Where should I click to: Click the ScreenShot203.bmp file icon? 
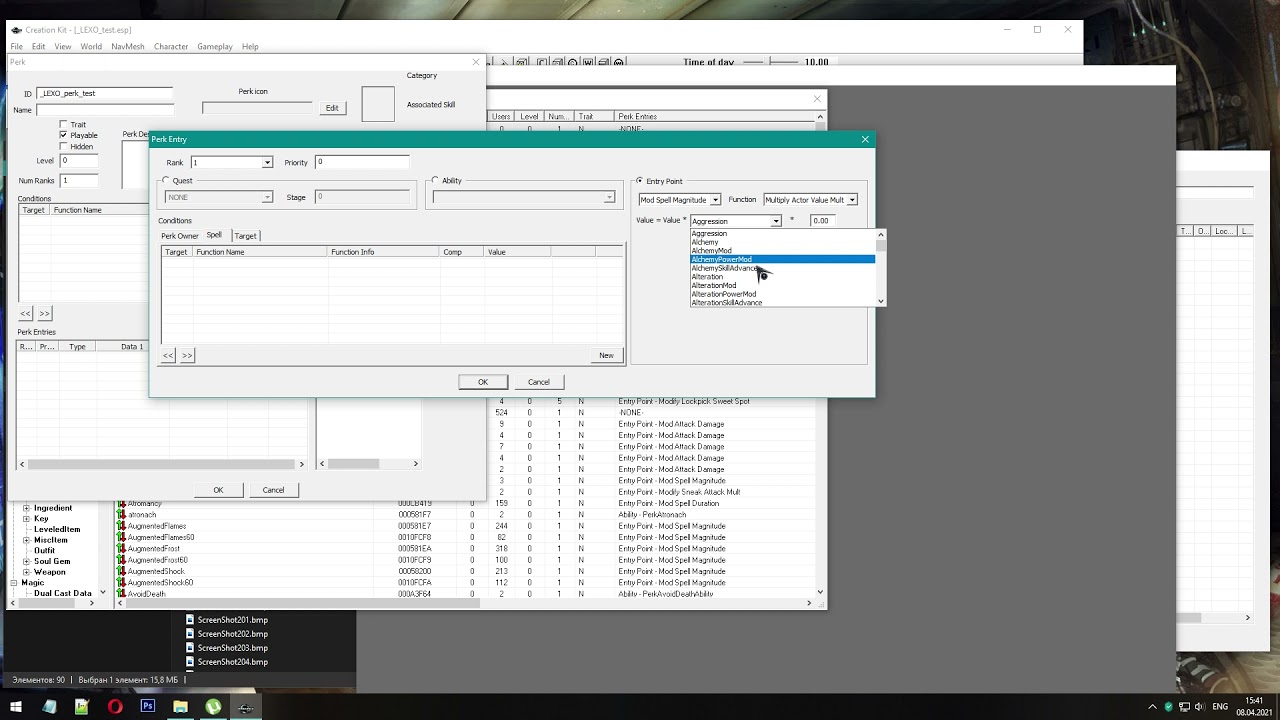tap(190, 648)
